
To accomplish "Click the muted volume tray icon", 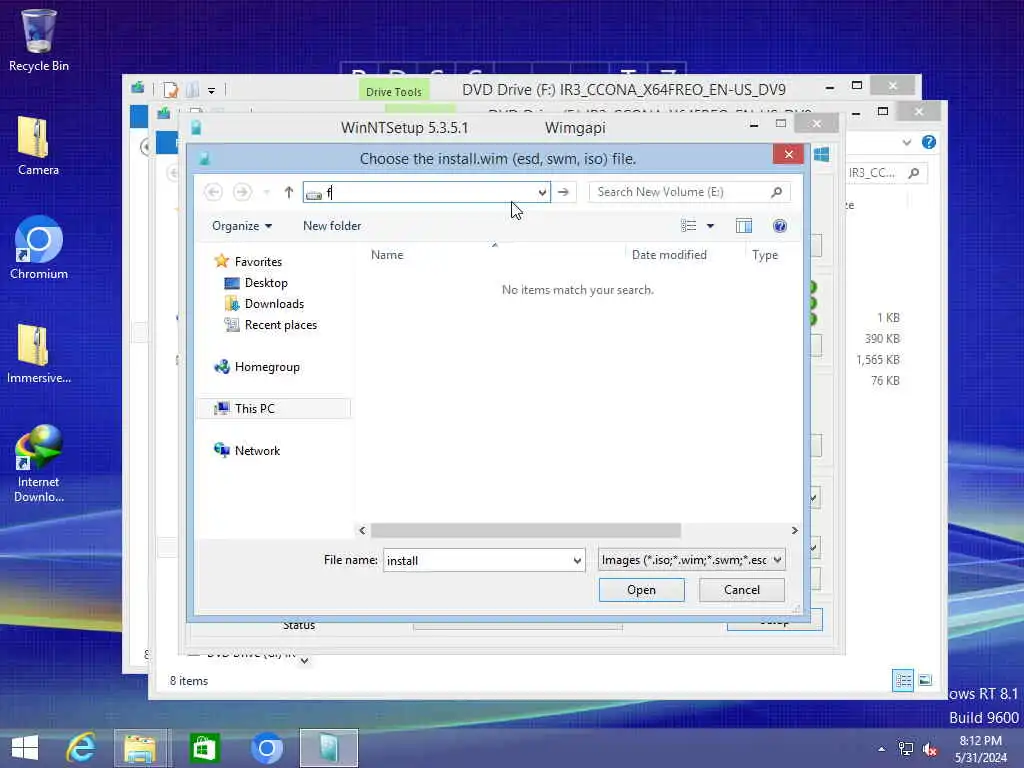I will [x=930, y=749].
